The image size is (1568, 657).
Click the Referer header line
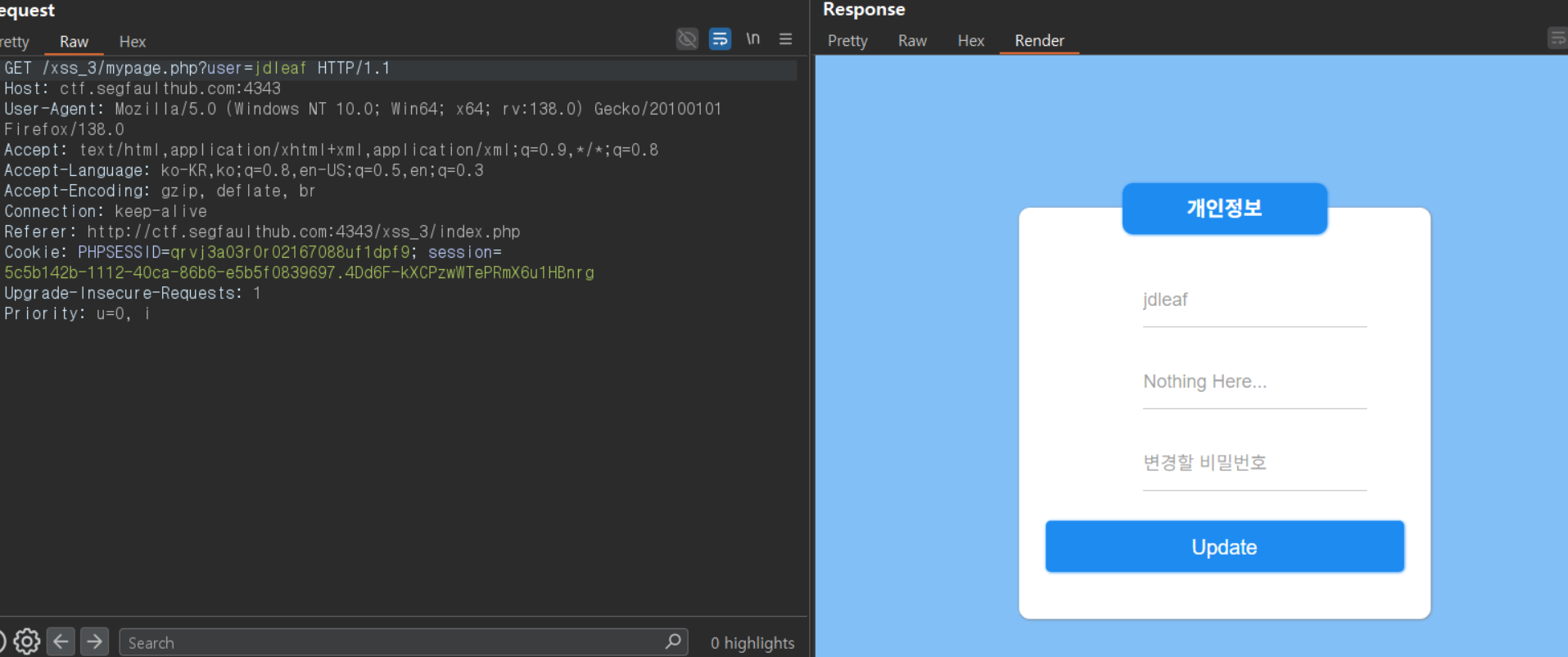[262, 232]
